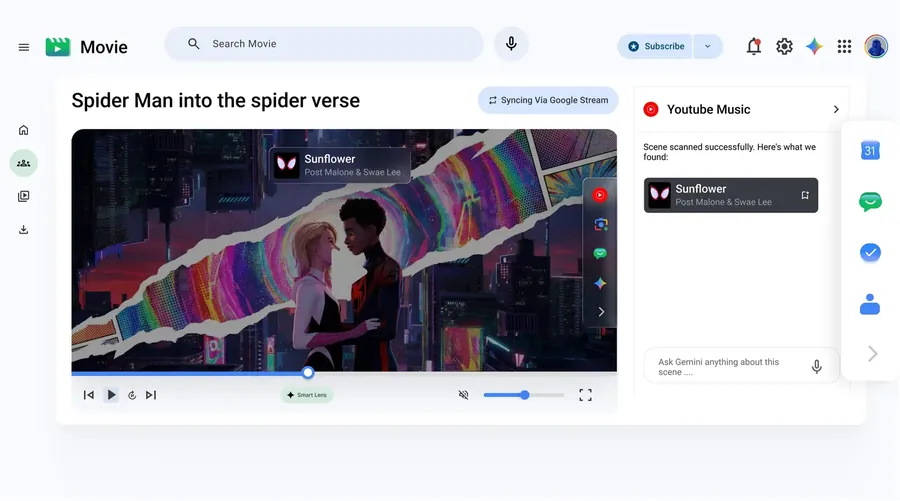Open YouTube Music icon in video side toolbar
Viewport: 900px width, 501px height.
pos(600,195)
